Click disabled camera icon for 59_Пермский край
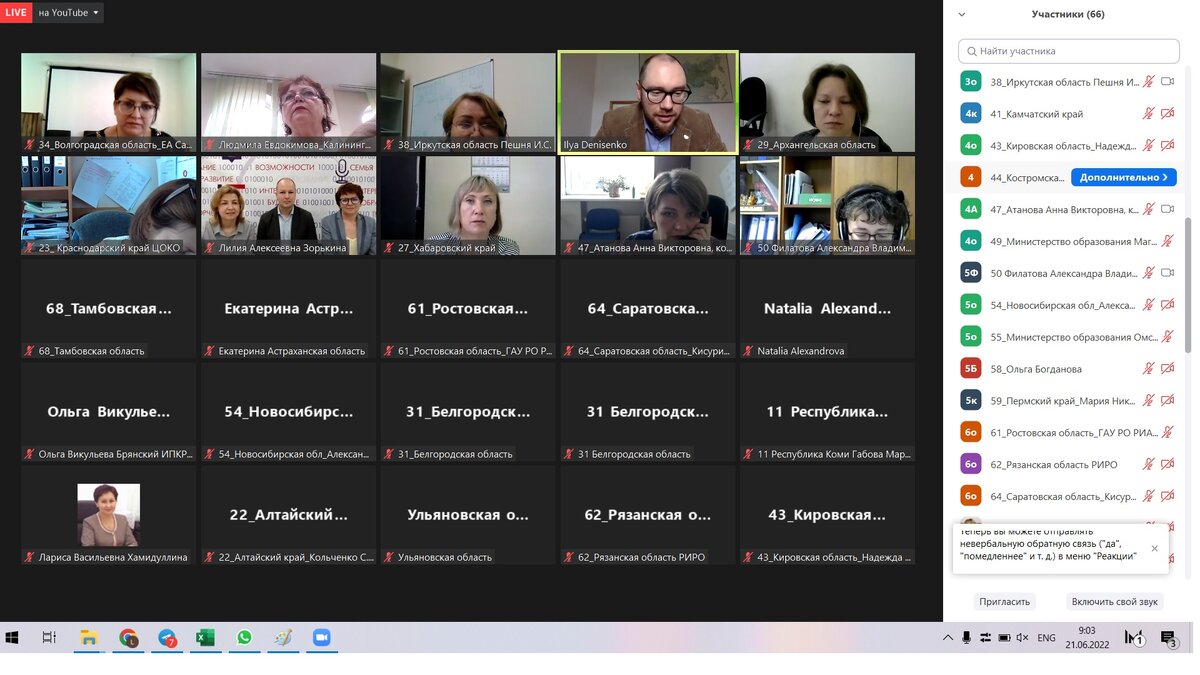This screenshot has height=675, width=1200. [x=1166, y=401]
